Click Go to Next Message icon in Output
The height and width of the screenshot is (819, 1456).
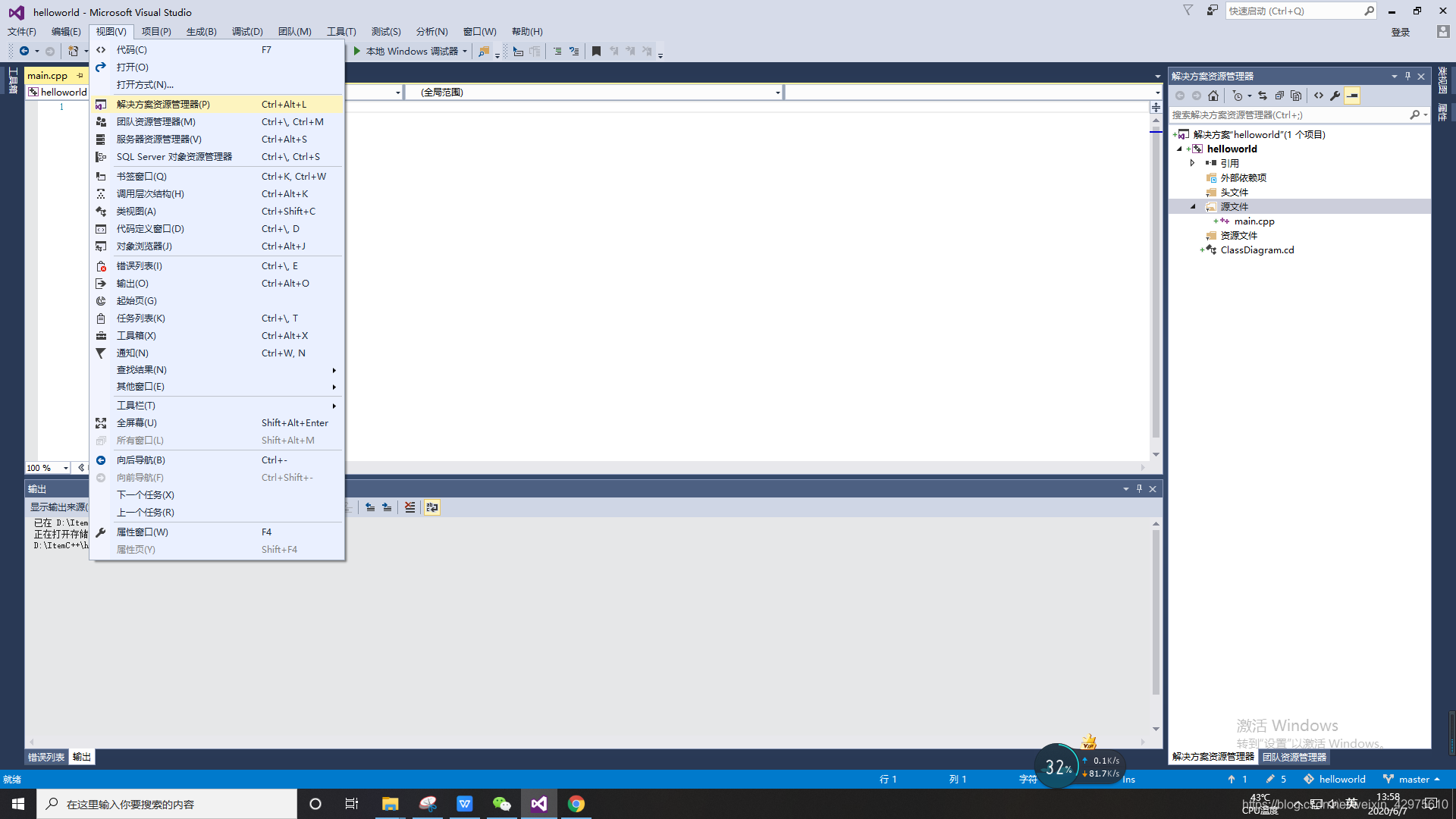coord(387,507)
